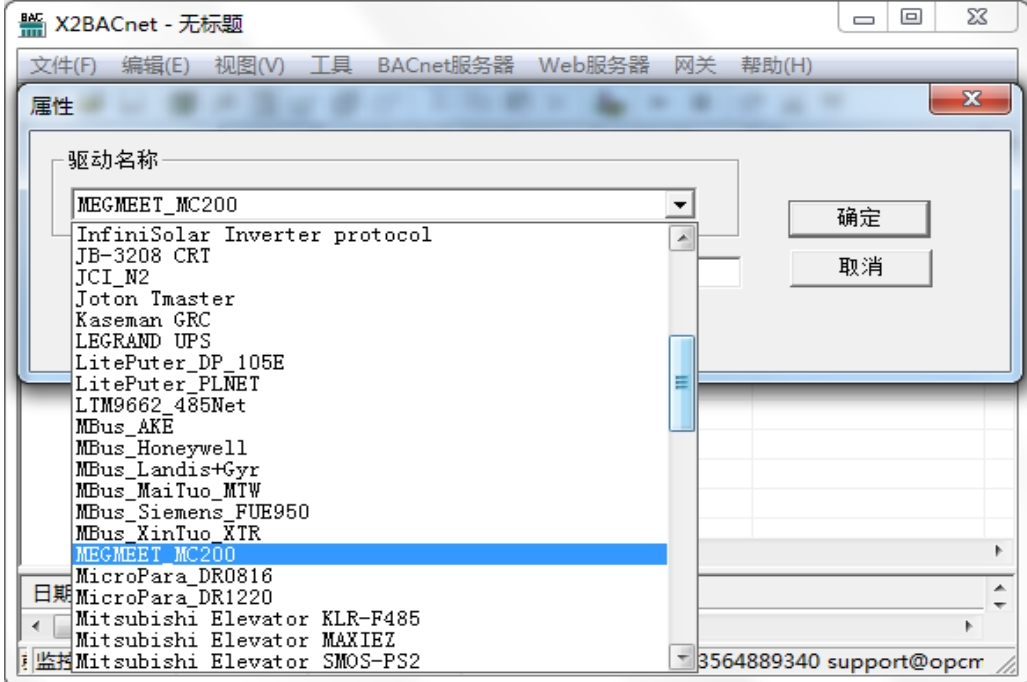Select MBus_Landis+Gyr driver
1027x682 pixels.
point(370,469)
